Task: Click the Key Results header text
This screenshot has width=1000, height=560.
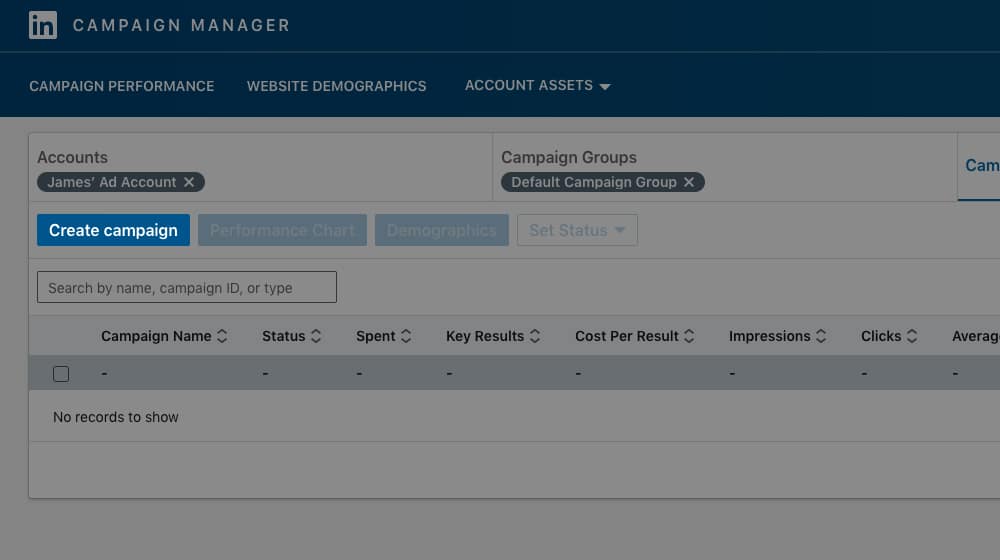Action: [485, 336]
